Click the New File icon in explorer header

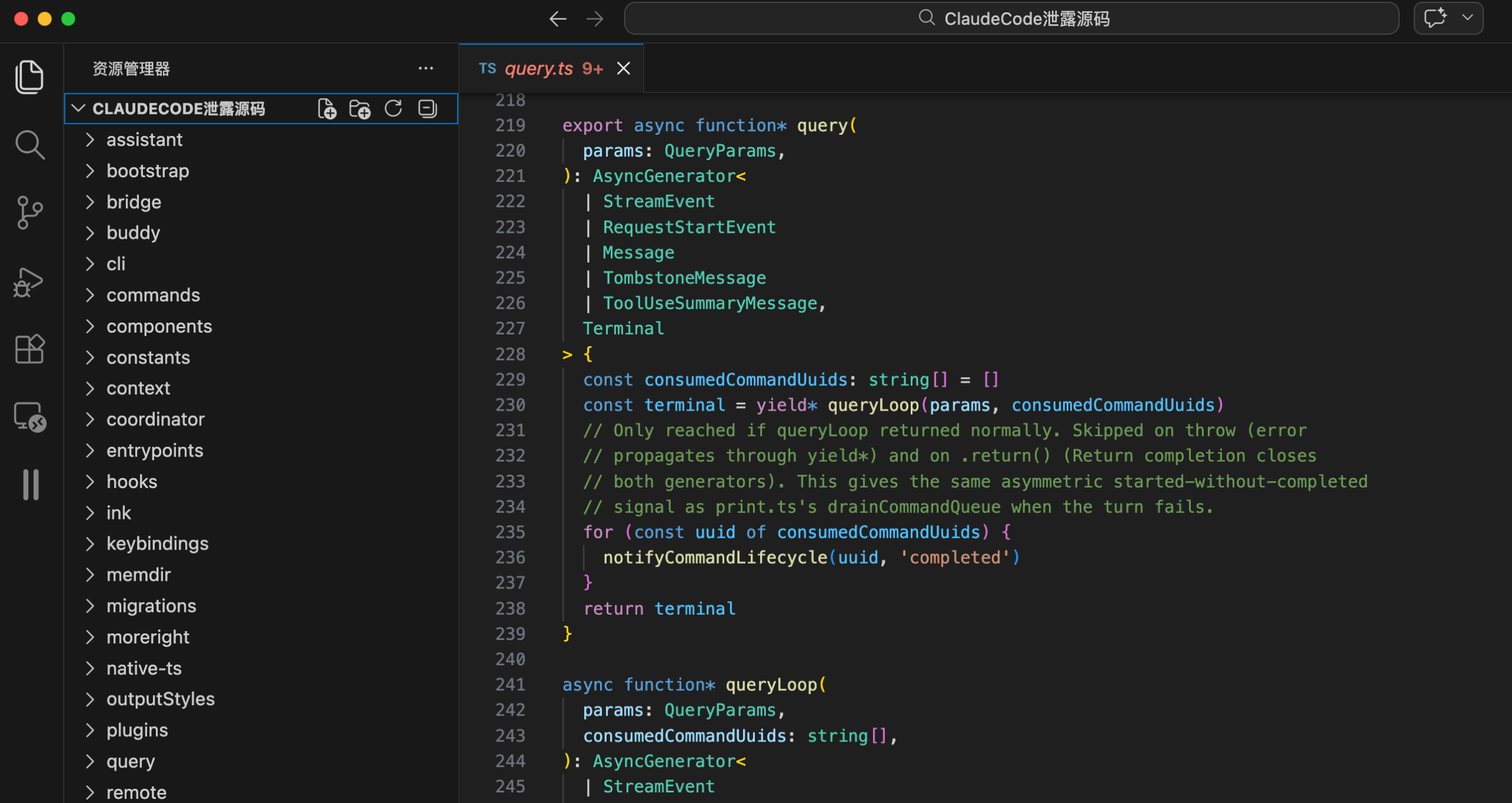(x=327, y=109)
